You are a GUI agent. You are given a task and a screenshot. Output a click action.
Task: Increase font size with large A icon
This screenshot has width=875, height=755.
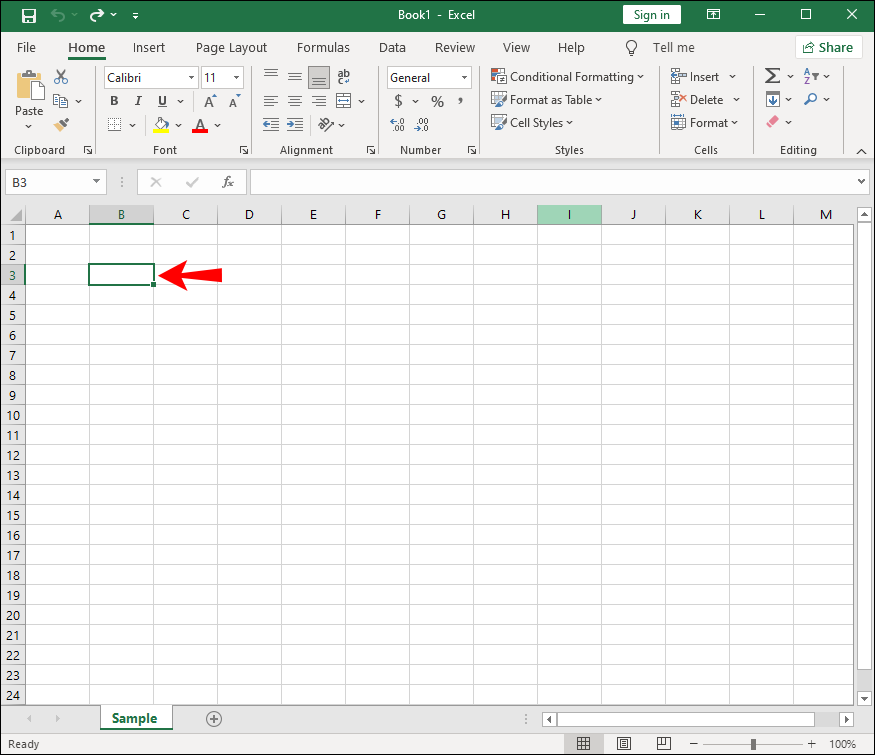[x=210, y=101]
